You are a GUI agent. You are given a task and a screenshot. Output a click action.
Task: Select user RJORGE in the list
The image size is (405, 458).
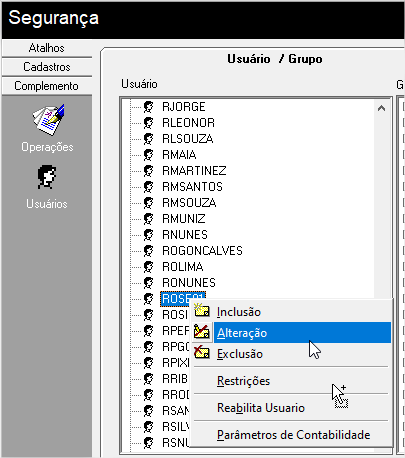click(184, 107)
